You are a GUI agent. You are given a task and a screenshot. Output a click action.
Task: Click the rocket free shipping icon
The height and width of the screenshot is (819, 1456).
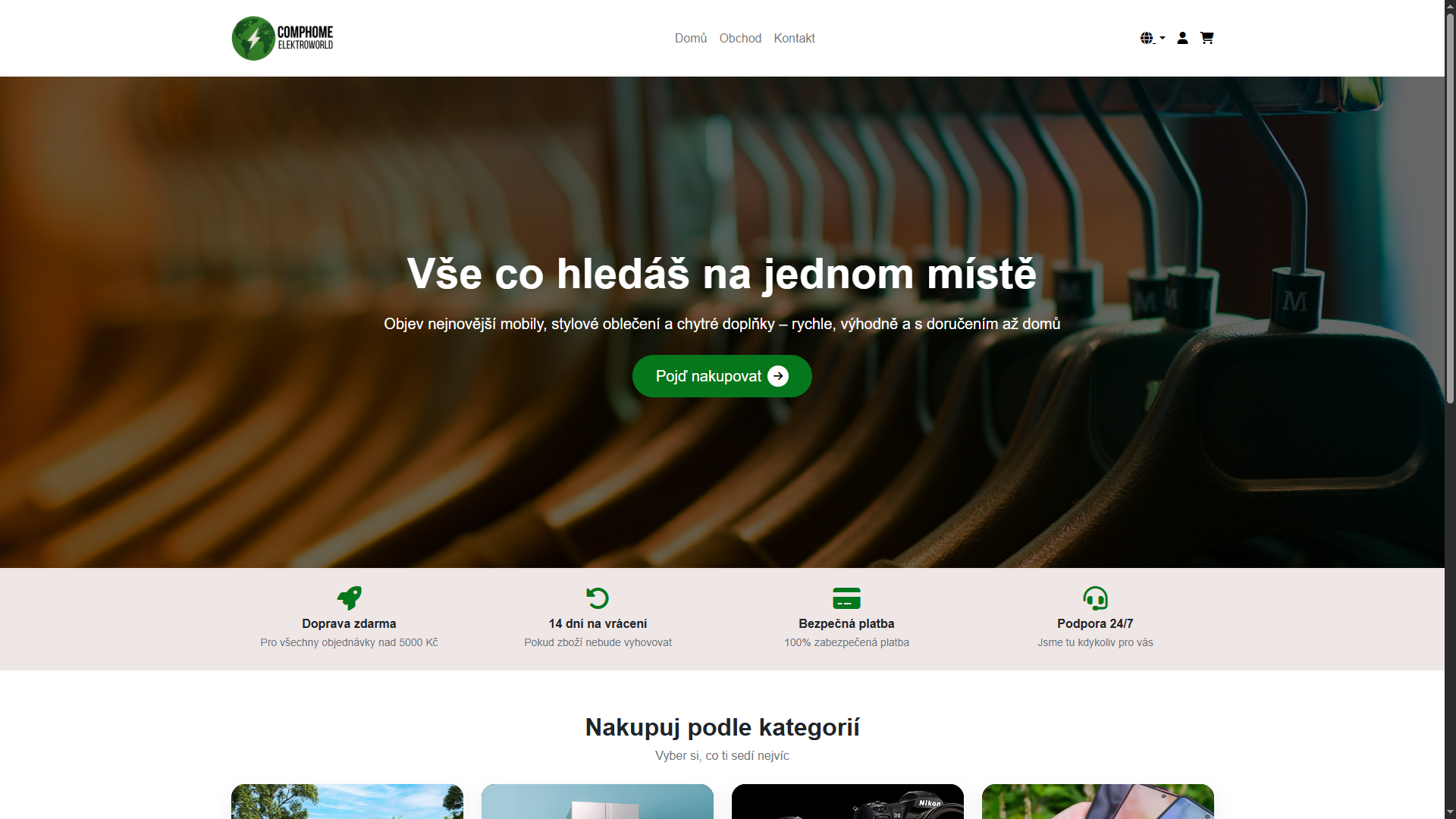tap(349, 598)
